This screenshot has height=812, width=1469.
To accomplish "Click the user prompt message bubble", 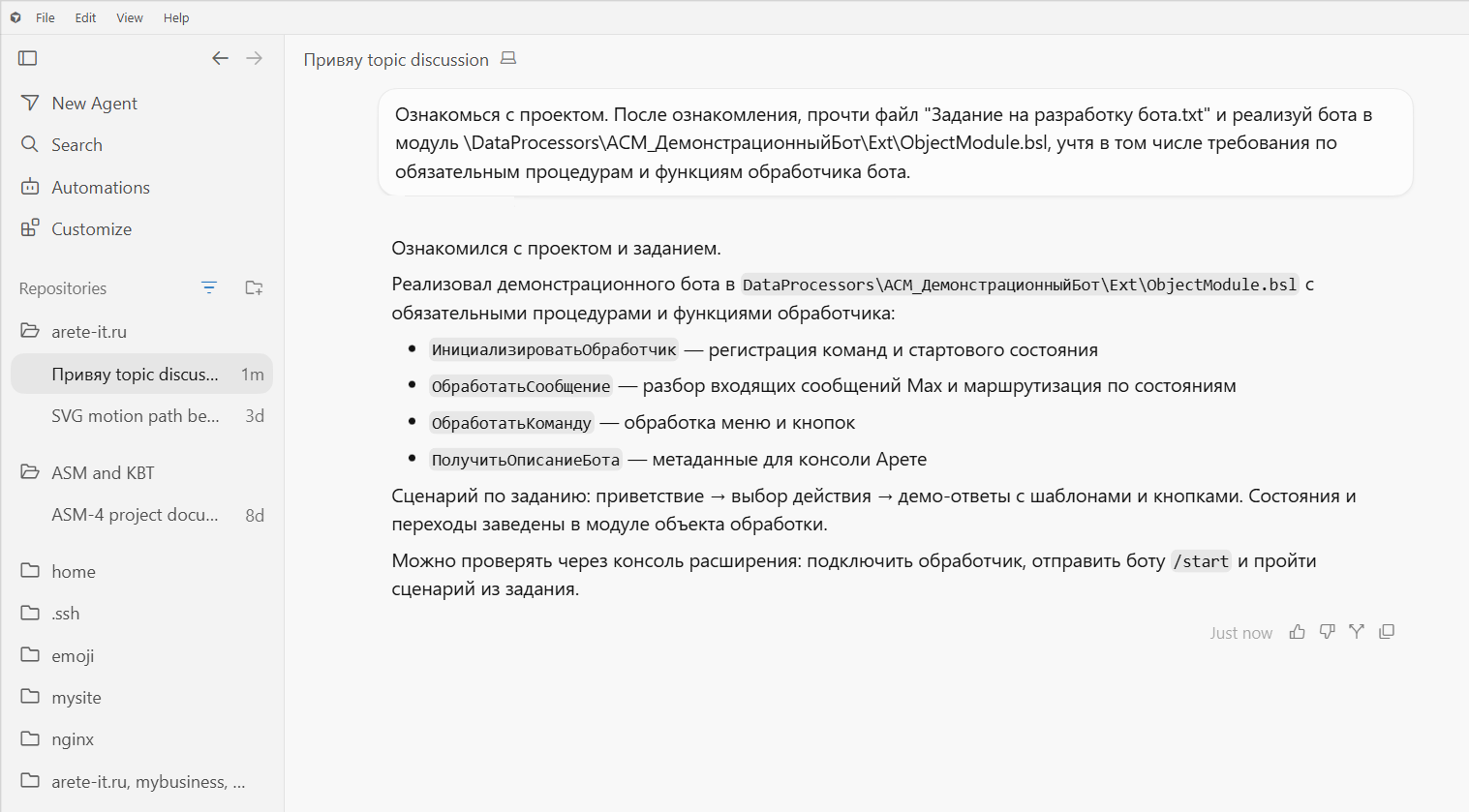I will tap(896, 142).
